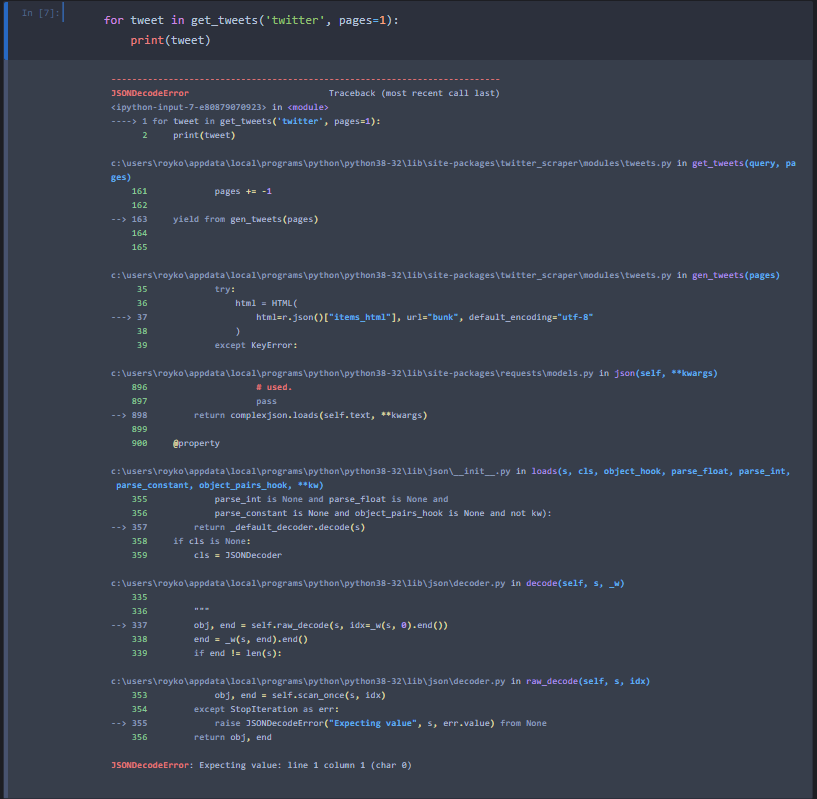Click the line '36 html = HTML('
Image resolution: width=817 pixels, height=799 pixels.
[217, 303]
